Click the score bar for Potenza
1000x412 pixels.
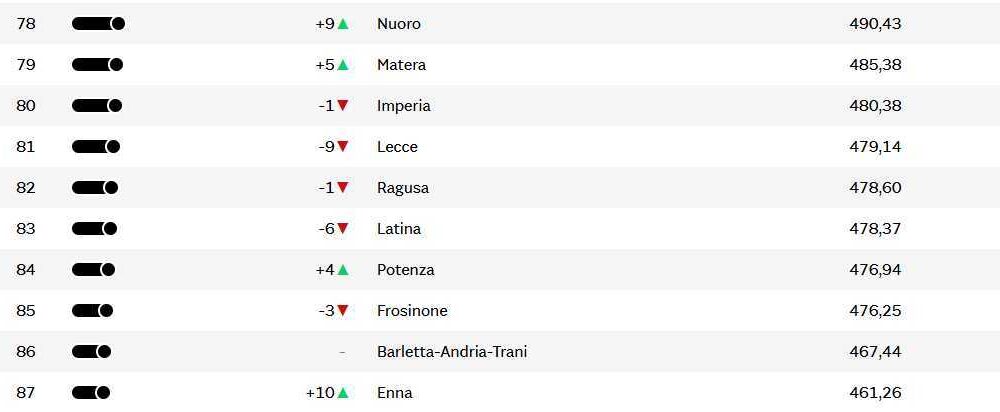[x=93, y=270]
